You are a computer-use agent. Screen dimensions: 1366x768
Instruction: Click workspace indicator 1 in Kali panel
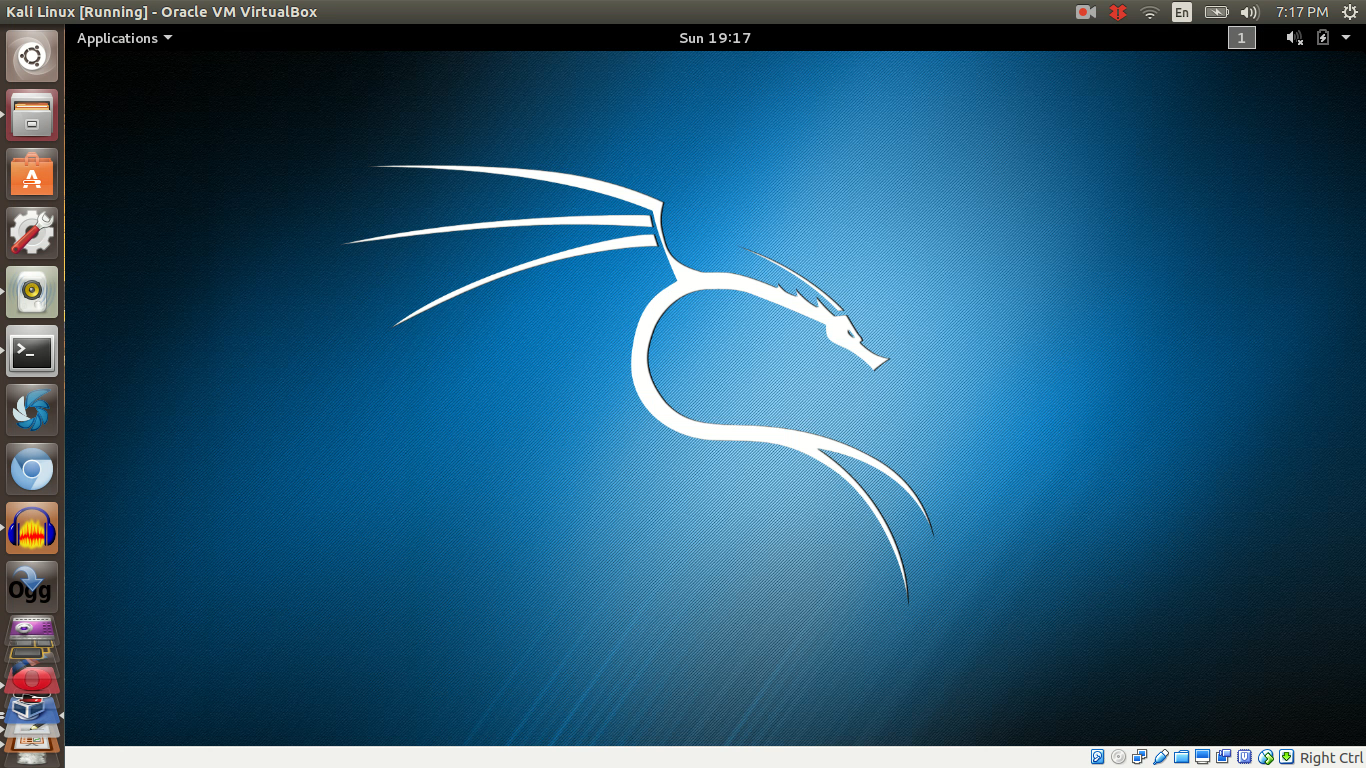pyautogui.click(x=1241, y=38)
